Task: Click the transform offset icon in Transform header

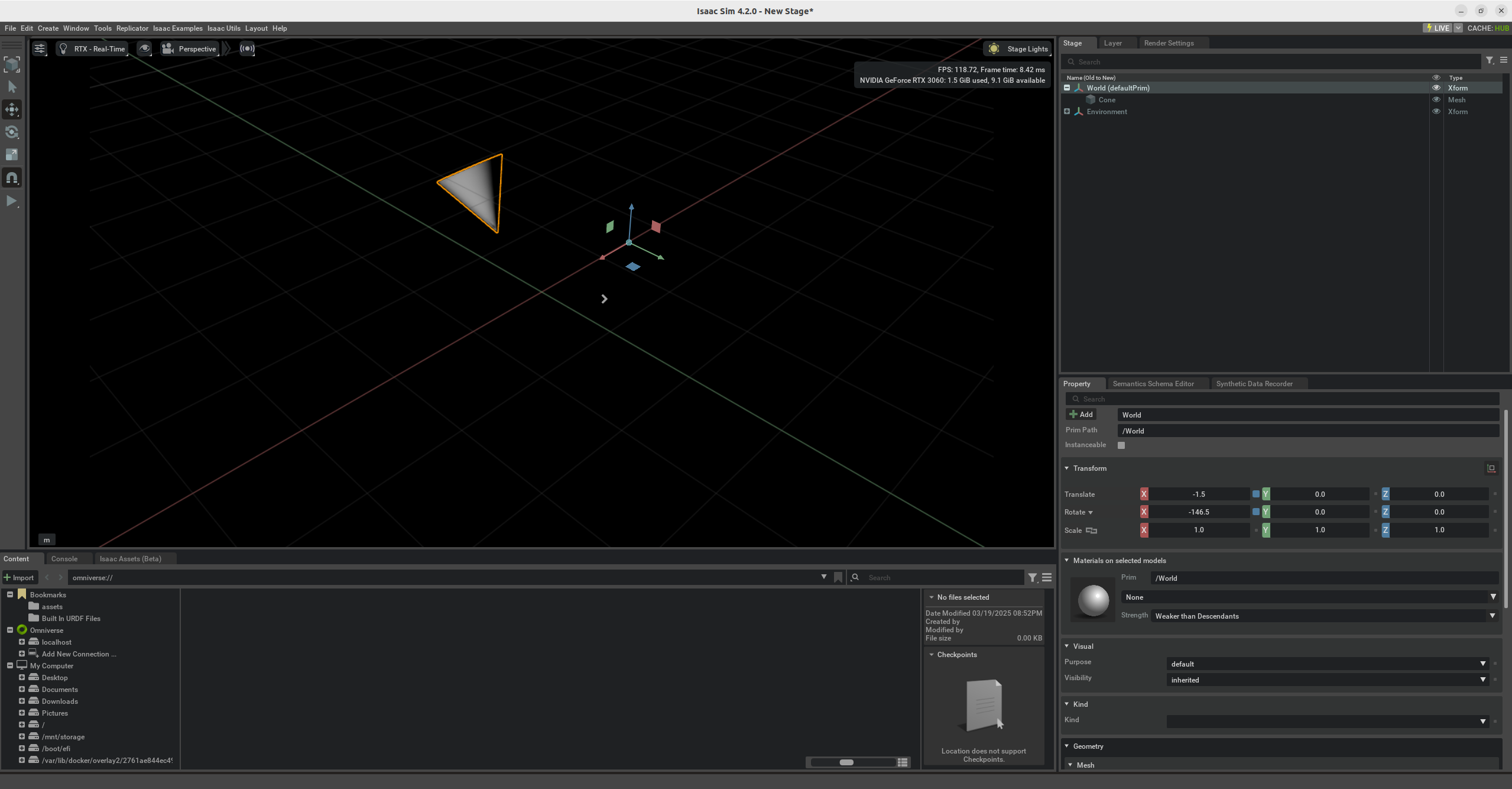Action: point(1491,468)
